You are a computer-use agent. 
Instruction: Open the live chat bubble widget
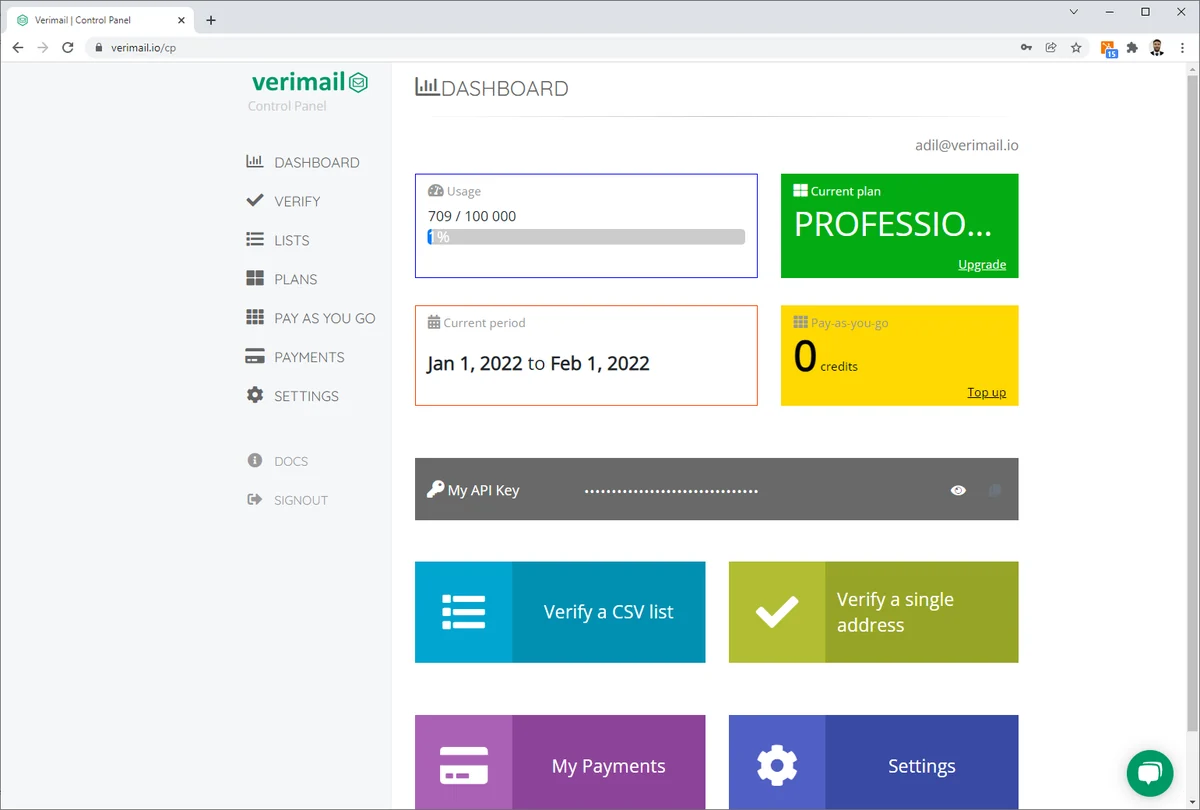pyautogui.click(x=1150, y=772)
